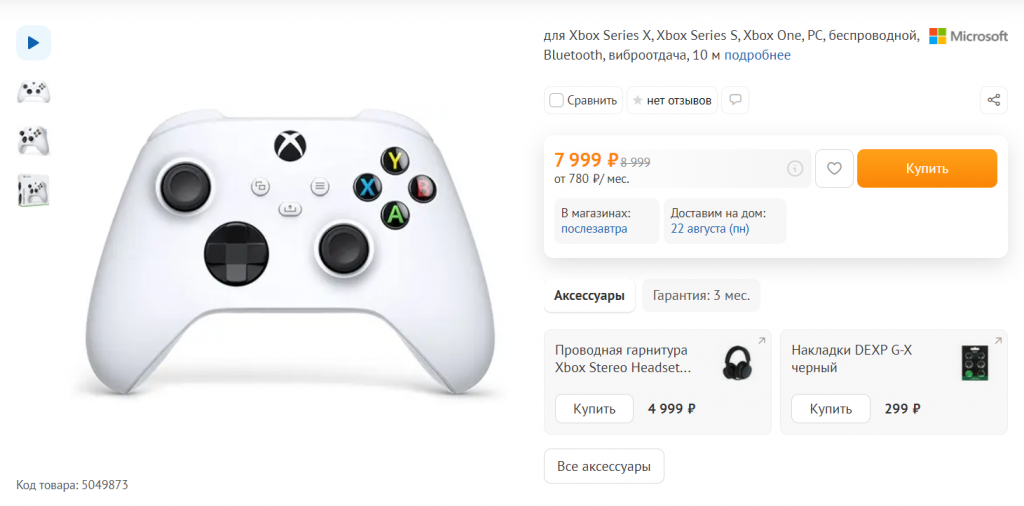Open headset accessory in new tab arrow
The height and width of the screenshot is (506, 1024).
coord(761,341)
